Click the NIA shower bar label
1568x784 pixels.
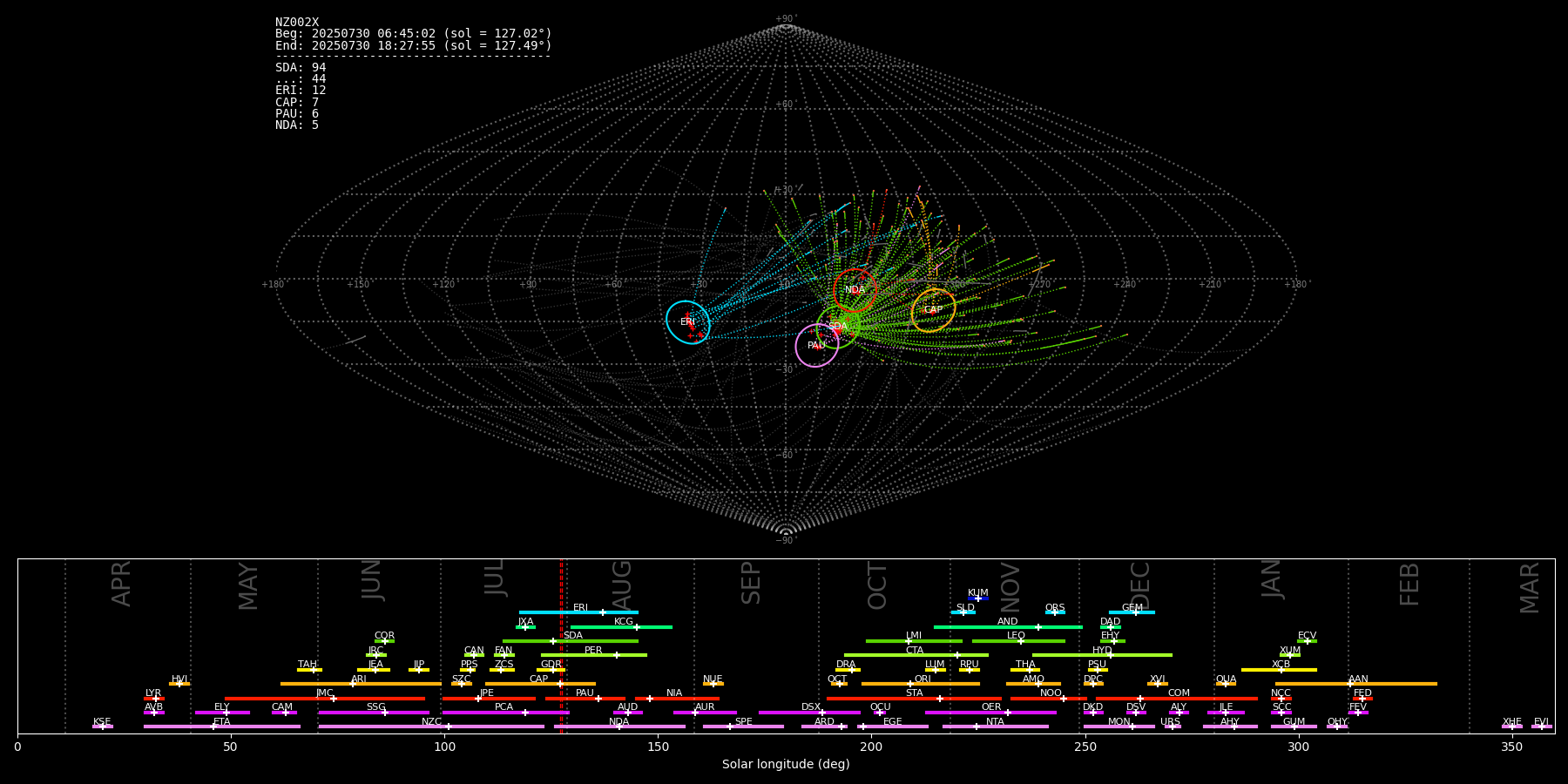(x=674, y=693)
